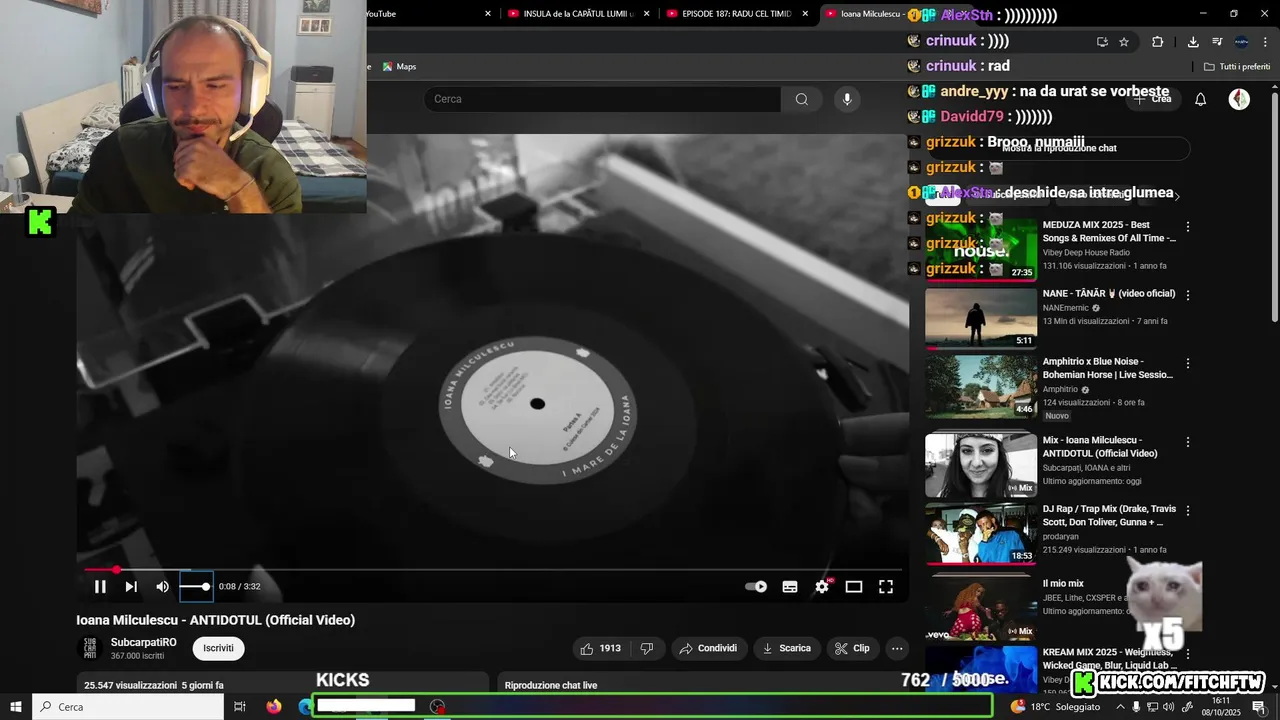This screenshot has height=720, width=1280.
Task: Show chat replay (Mostra la riproduzione chat)
Action: tap(1057, 148)
